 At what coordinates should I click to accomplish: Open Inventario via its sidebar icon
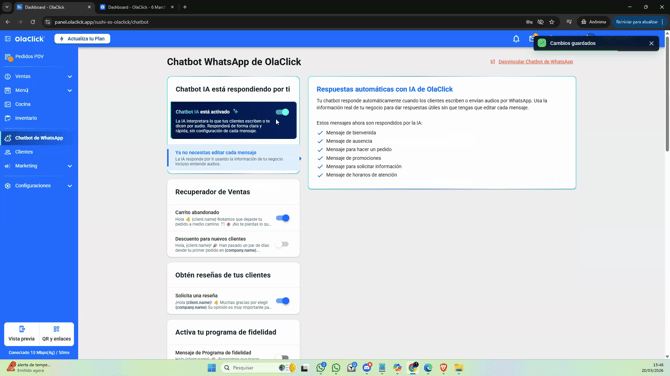(8, 118)
